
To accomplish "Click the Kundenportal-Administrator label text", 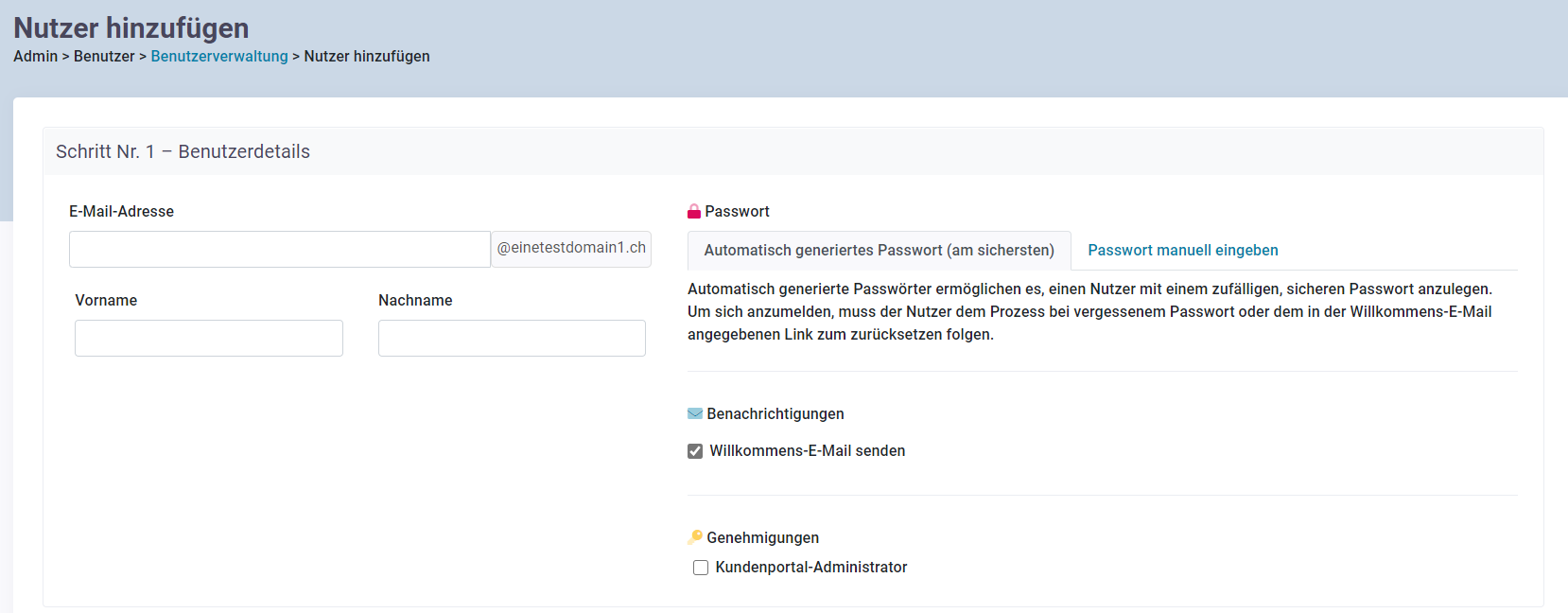I will (x=811, y=568).
